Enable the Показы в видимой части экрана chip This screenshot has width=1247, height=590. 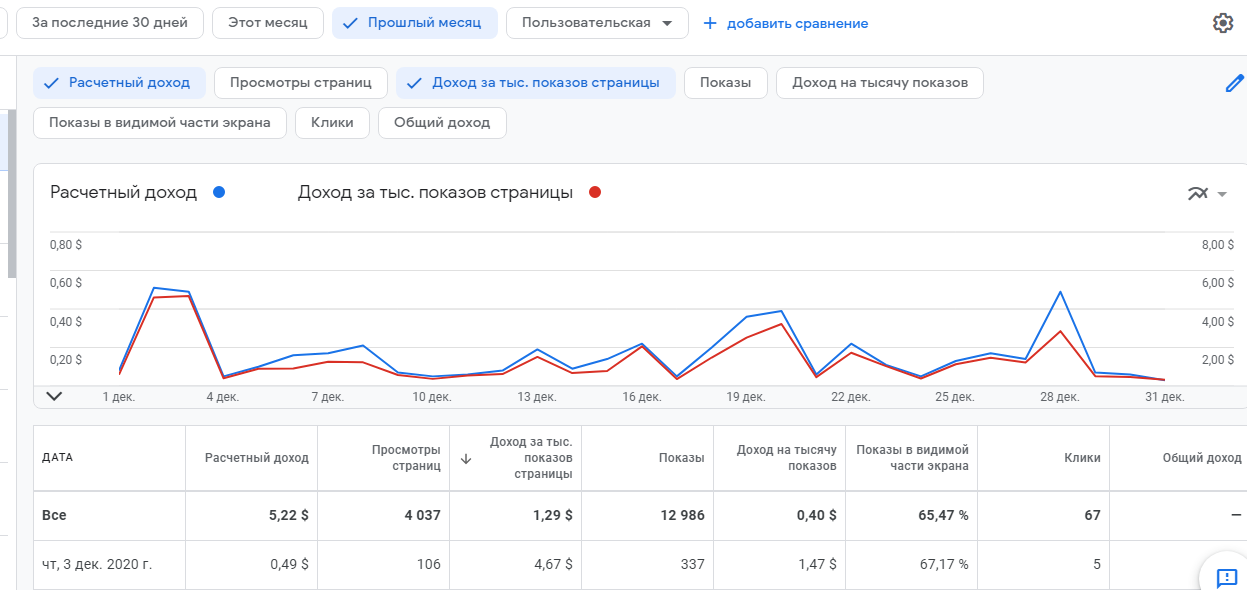(160, 123)
